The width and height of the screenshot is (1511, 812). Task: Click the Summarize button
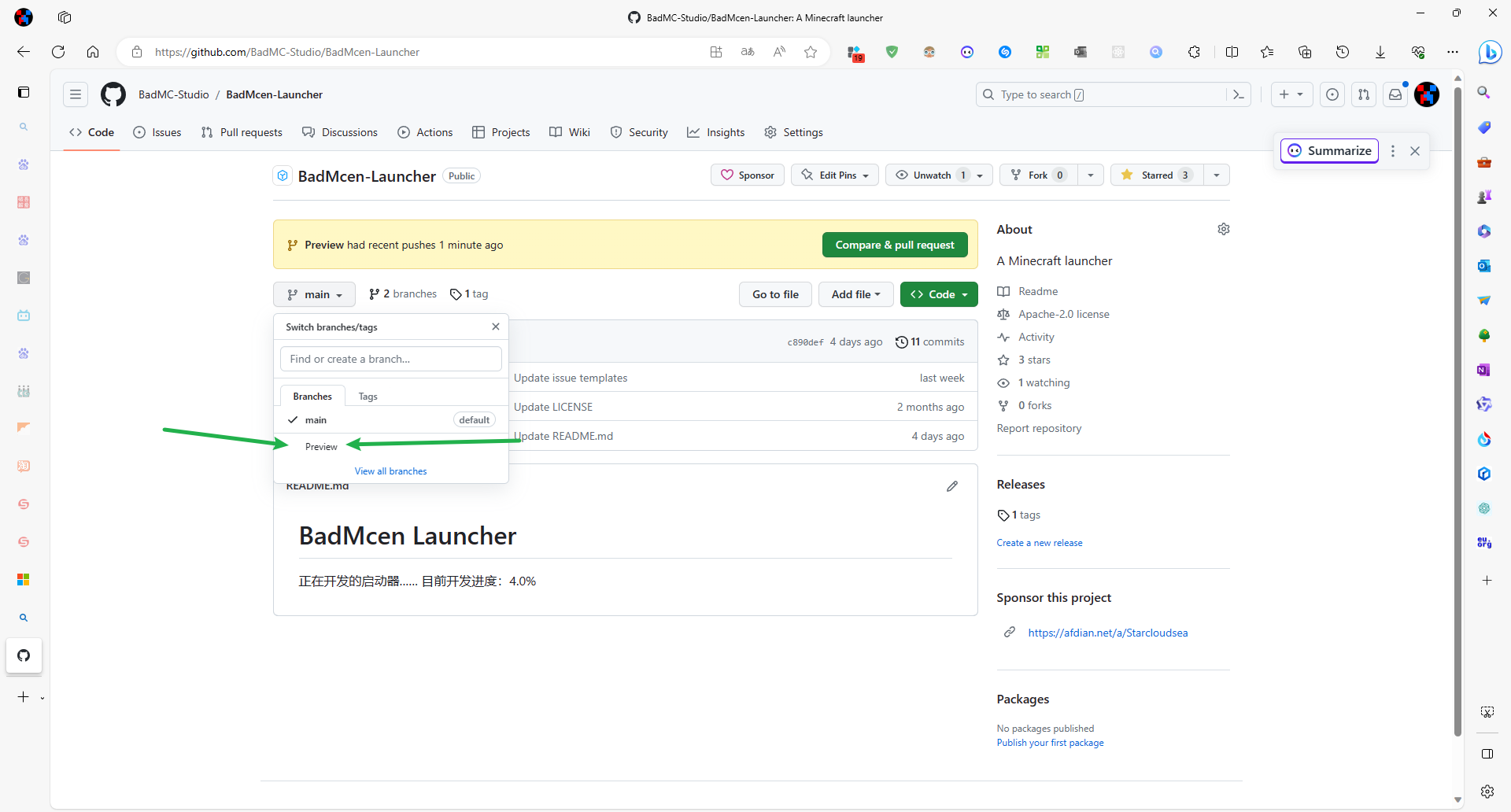(1329, 151)
